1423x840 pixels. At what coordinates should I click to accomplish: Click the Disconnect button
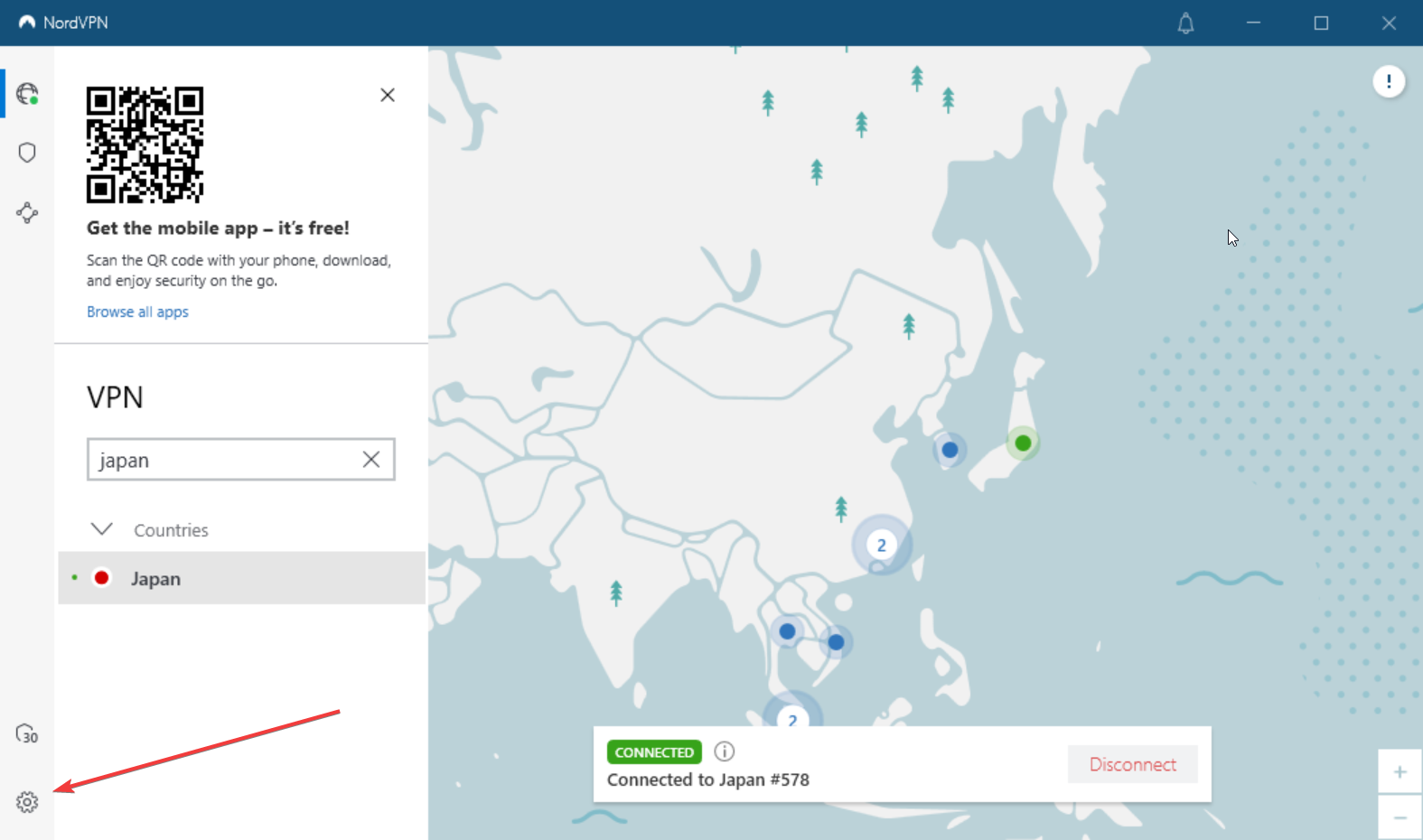pos(1133,764)
